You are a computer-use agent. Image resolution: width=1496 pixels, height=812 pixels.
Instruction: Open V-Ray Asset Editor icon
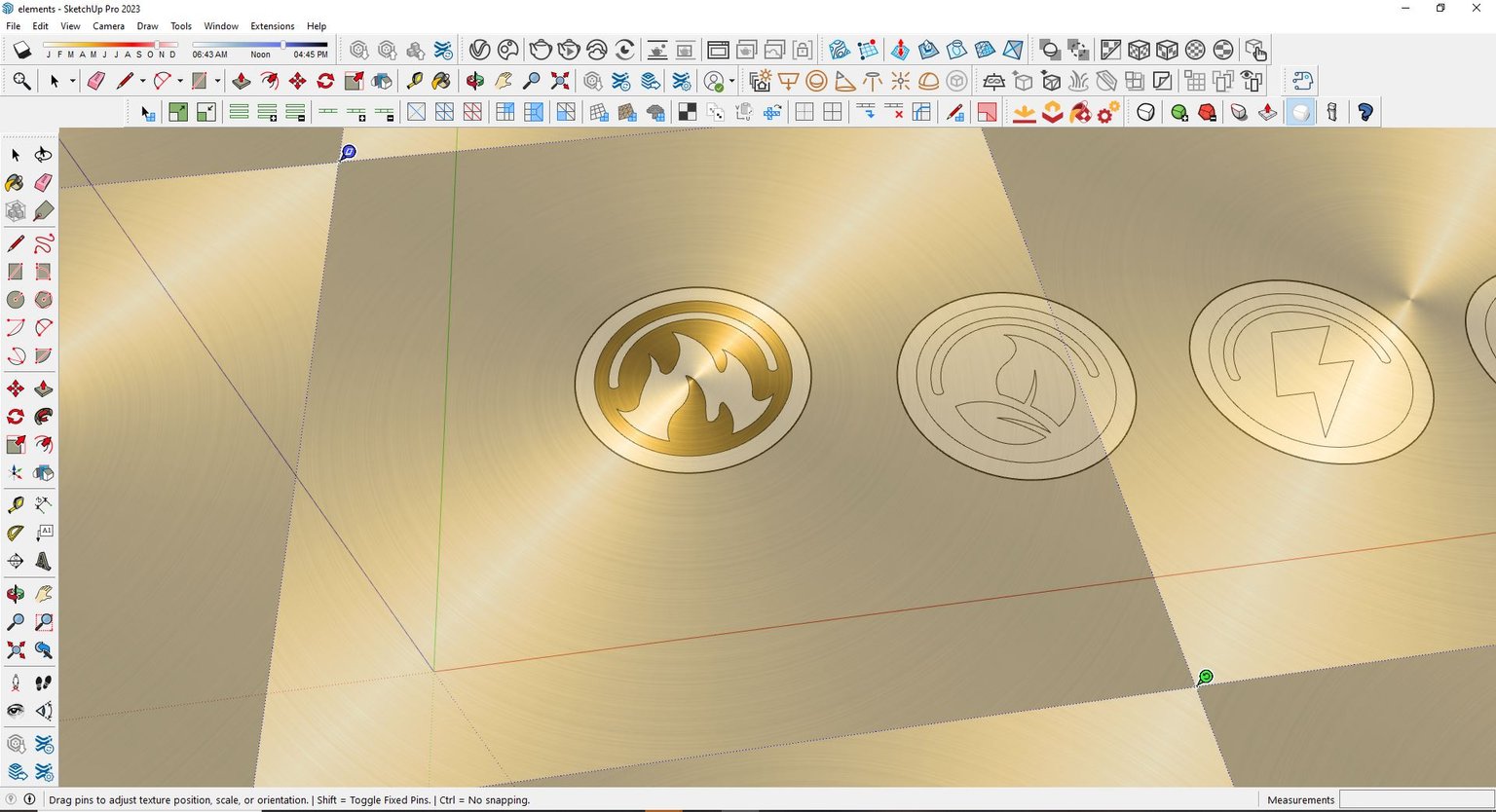[x=479, y=50]
